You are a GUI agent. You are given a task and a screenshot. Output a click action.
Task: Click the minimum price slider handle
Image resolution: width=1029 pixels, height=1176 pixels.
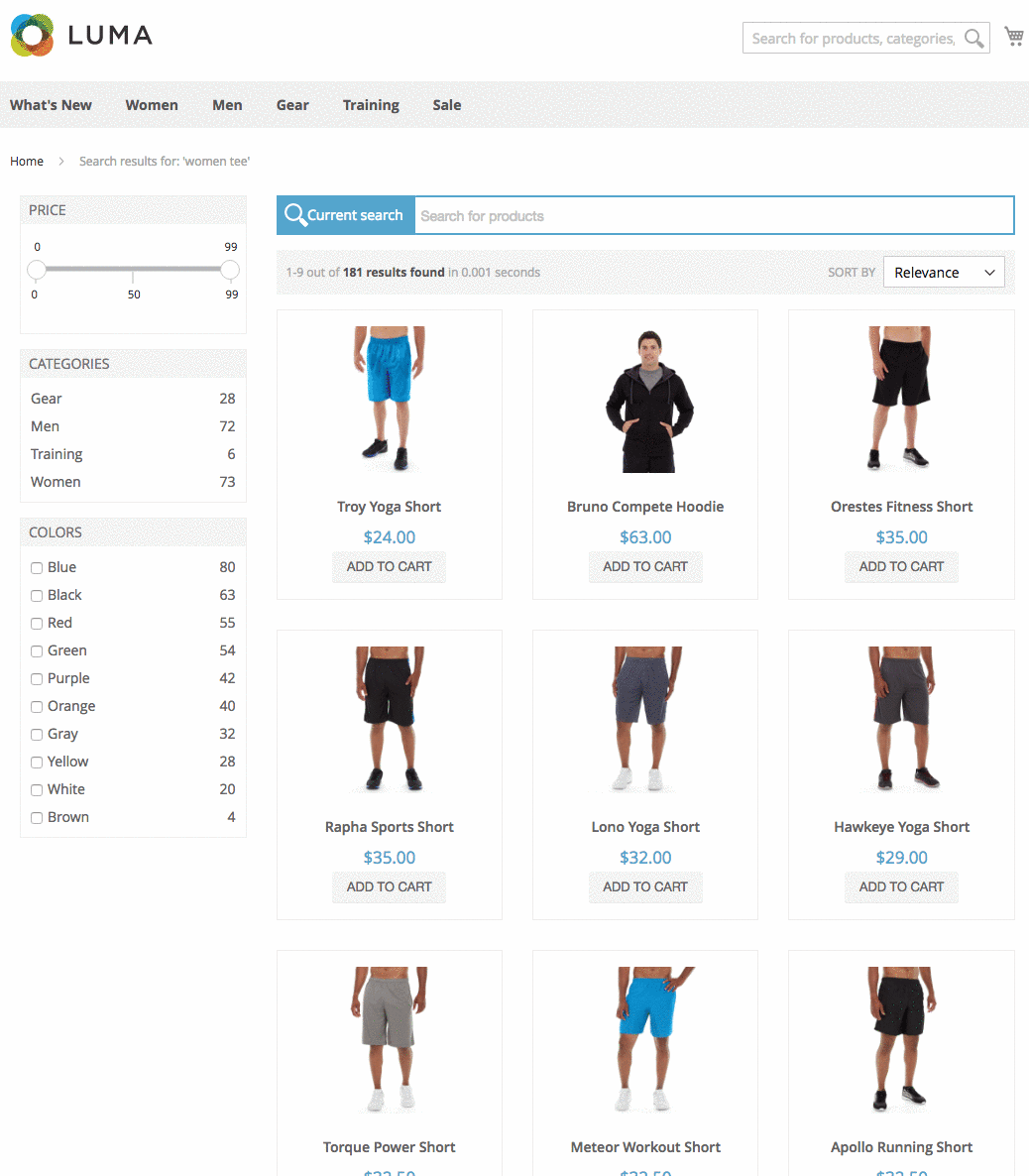(37, 270)
